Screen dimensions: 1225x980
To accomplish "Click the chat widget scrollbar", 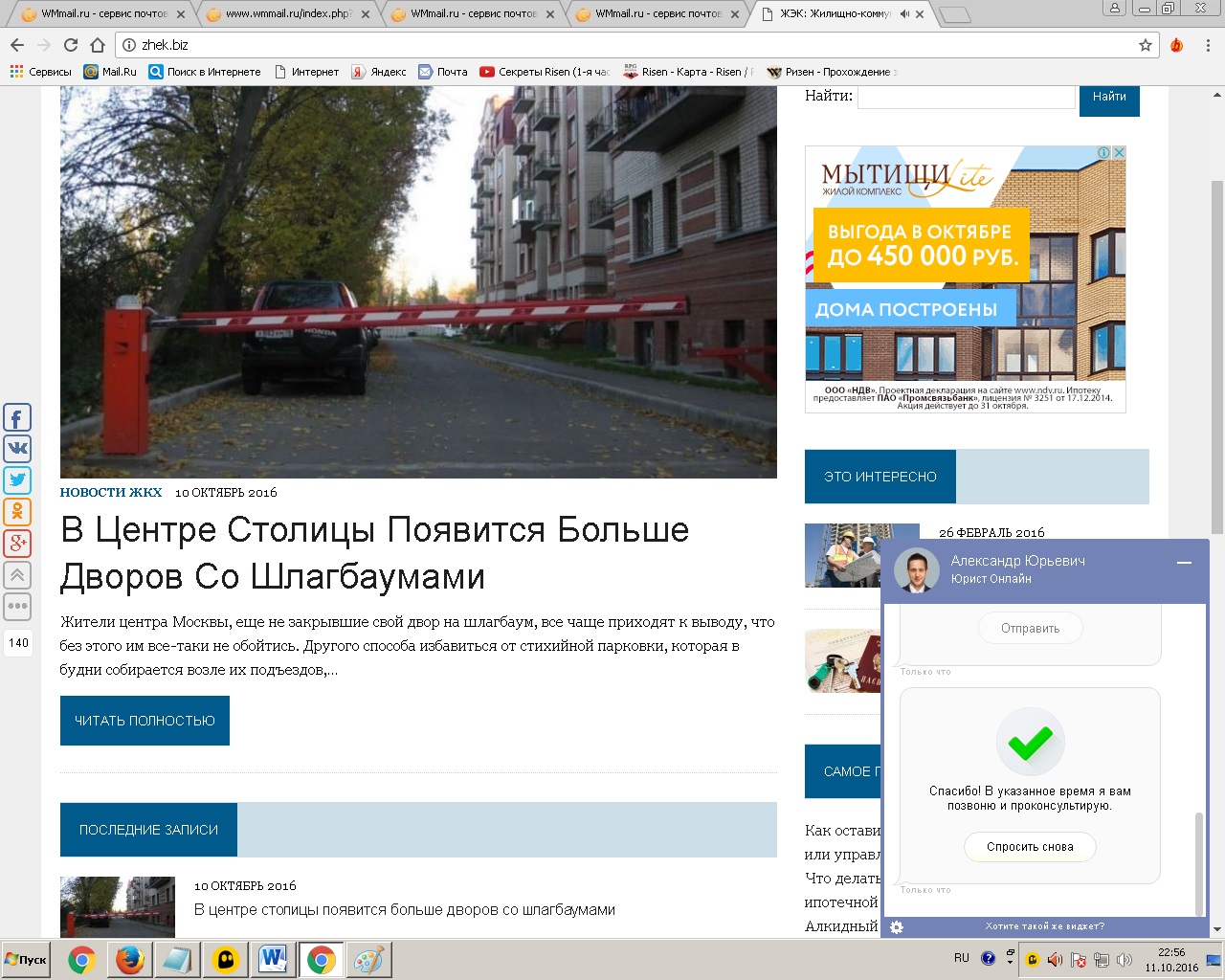I will [x=1198, y=861].
